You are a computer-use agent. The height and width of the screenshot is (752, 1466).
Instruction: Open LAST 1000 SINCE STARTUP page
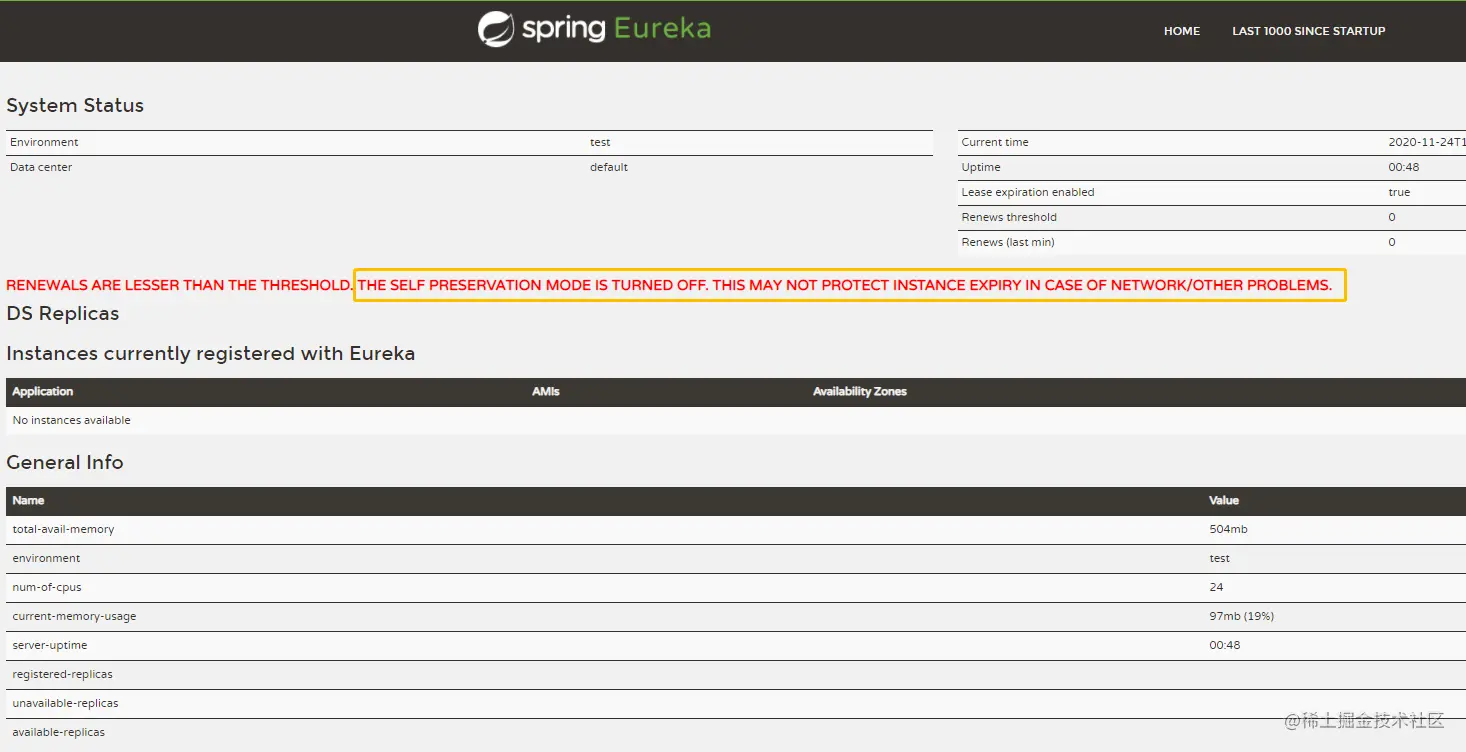(1308, 31)
